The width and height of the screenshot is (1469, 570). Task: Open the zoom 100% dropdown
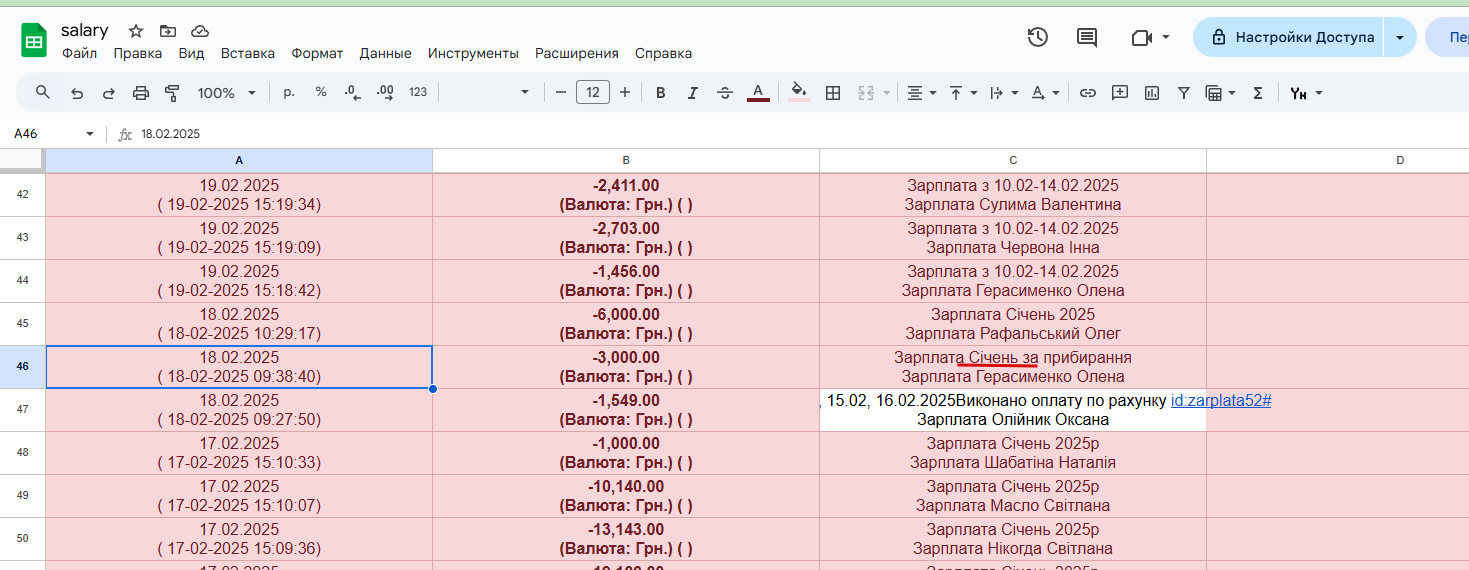(x=227, y=92)
